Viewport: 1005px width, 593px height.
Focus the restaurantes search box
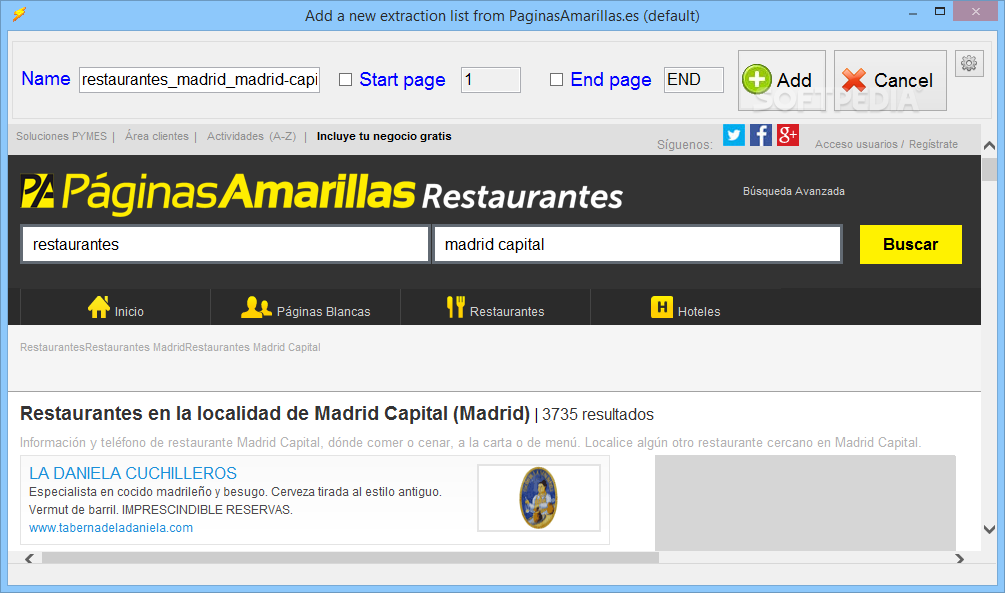point(225,244)
